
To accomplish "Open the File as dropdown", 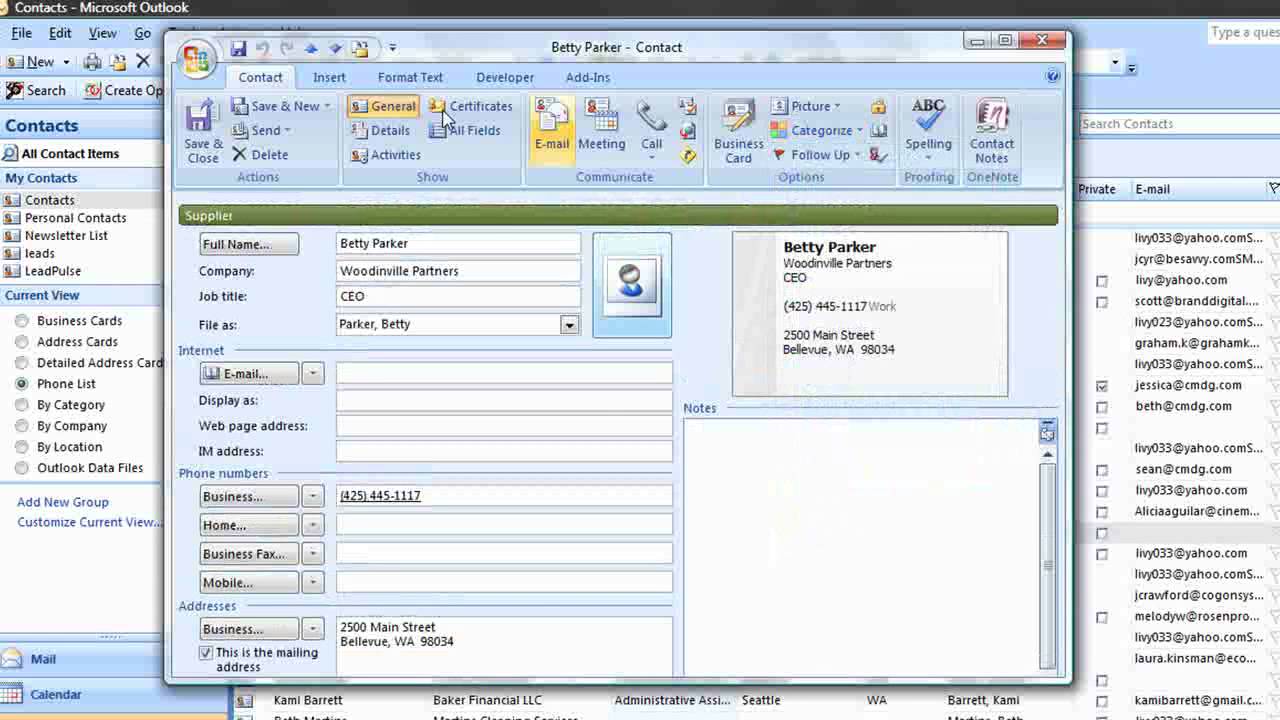I will point(569,325).
